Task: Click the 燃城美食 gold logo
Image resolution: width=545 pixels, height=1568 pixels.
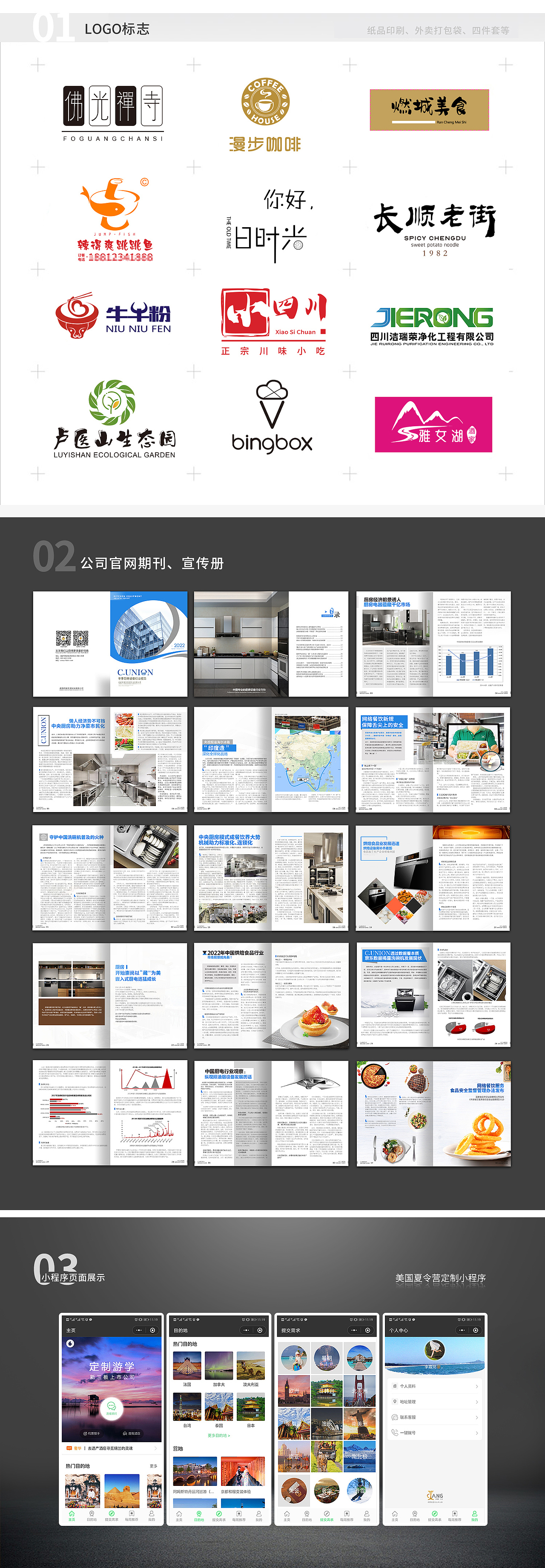Action: click(x=429, y=110)
